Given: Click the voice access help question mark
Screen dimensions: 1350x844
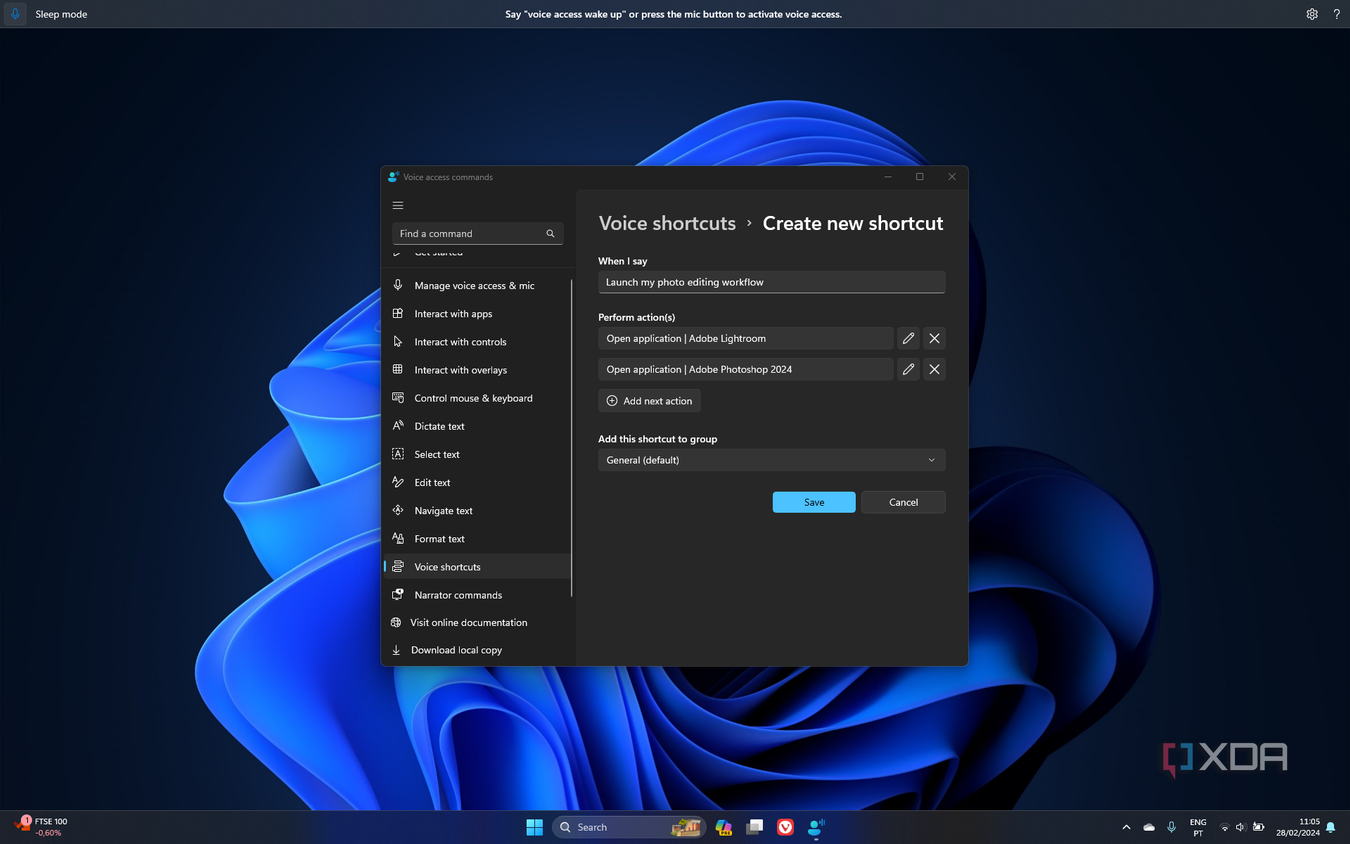Looking at the screenshot, I should [x=1336, y=14].
